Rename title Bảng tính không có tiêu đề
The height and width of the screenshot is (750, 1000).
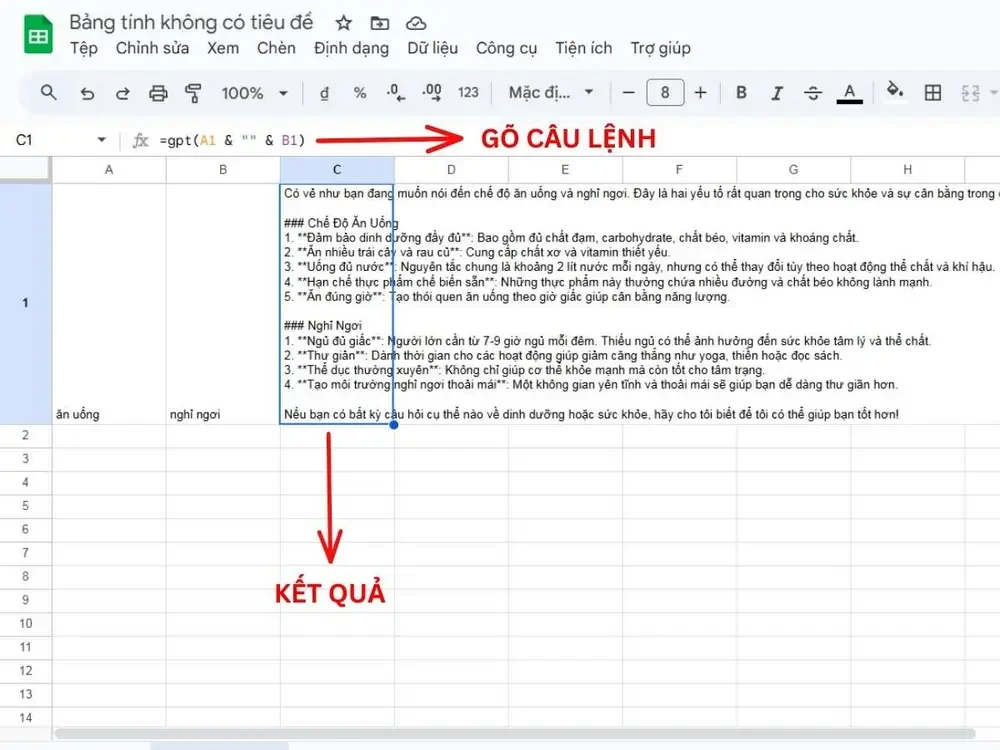pyautogui.click(x=191, y=22)
